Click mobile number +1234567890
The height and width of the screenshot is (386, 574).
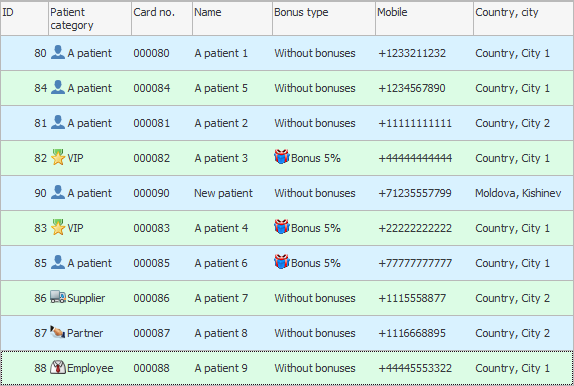tap(412, 88)
